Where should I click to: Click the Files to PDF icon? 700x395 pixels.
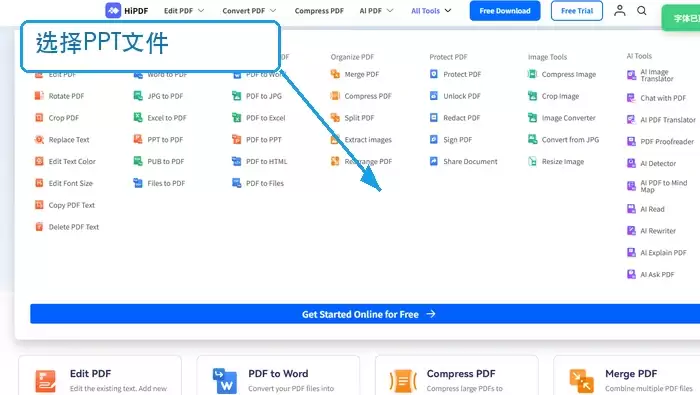(x=138, y=183)
